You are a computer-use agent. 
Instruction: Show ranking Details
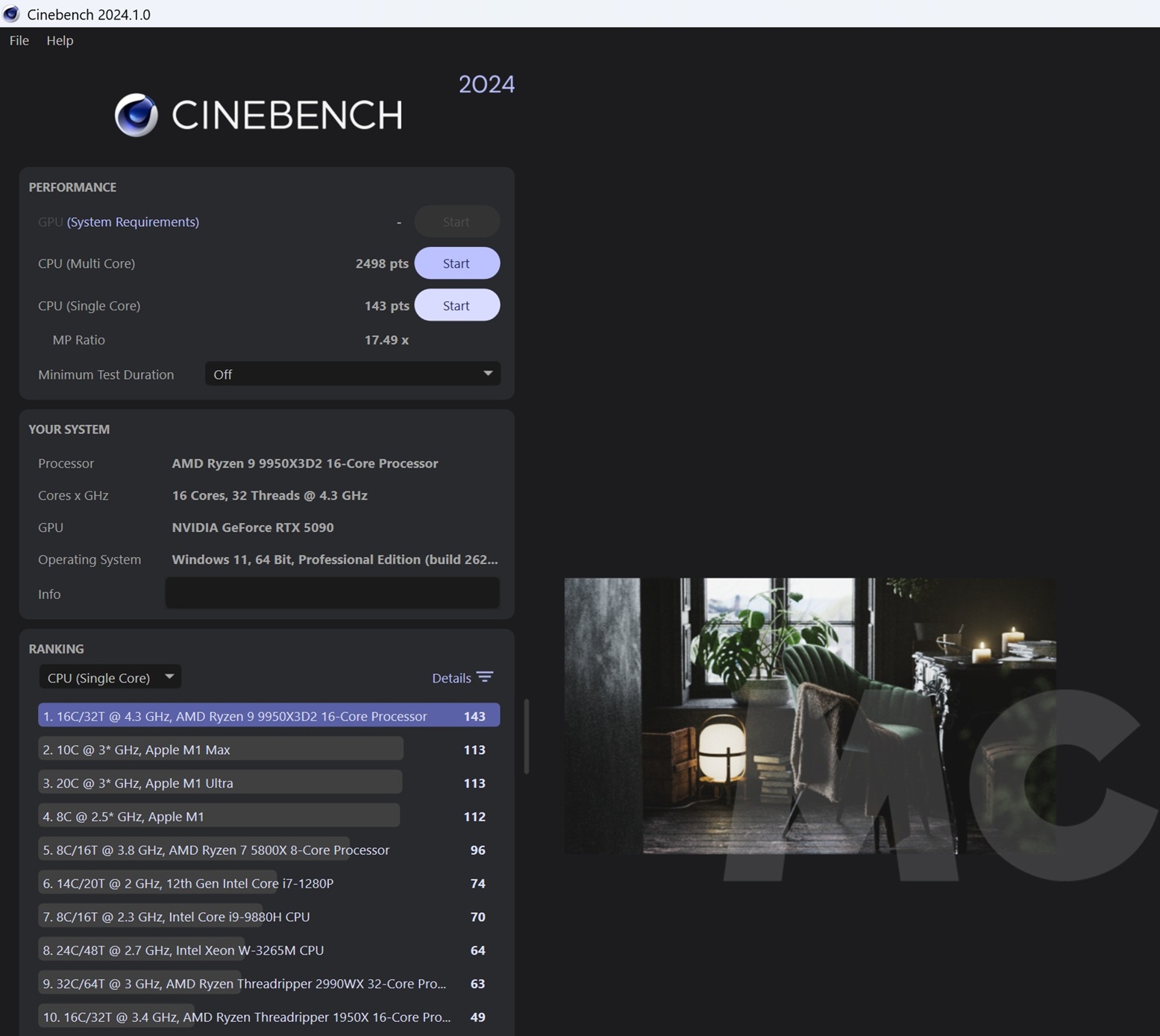click(x=451, y=678)
